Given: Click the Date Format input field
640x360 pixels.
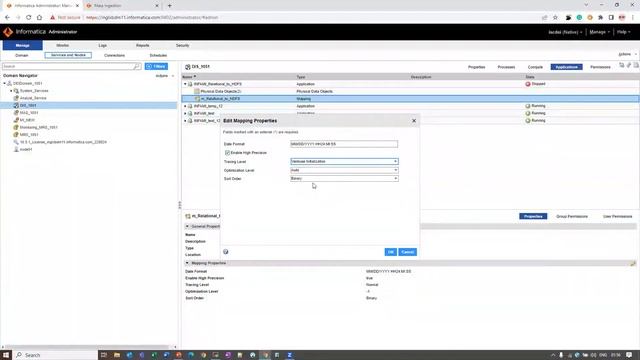Looking at the screenshot, I should click(344, 144).
